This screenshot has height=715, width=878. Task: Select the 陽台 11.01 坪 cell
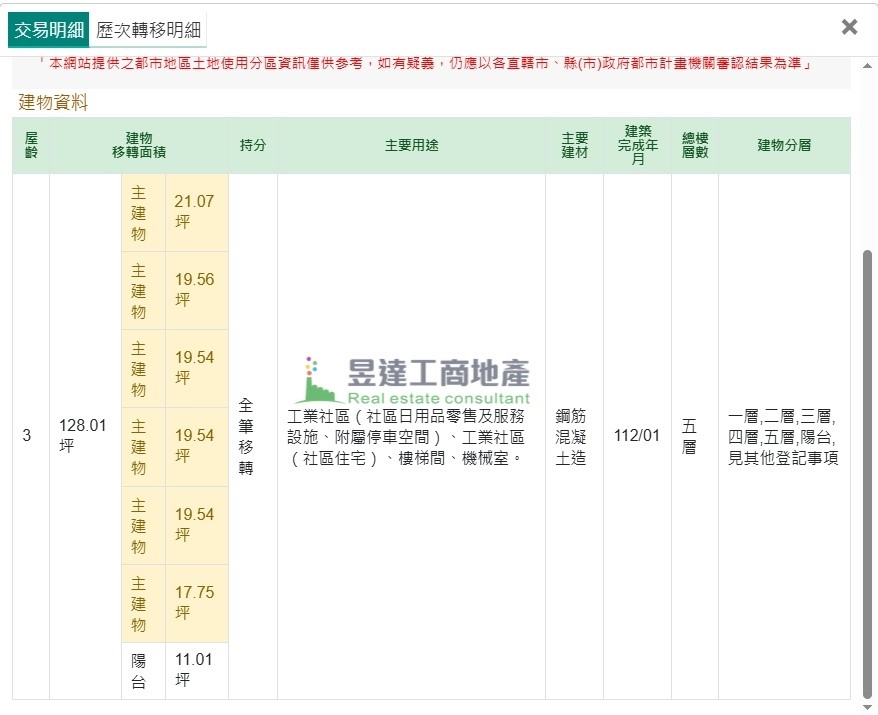point(195,670)
